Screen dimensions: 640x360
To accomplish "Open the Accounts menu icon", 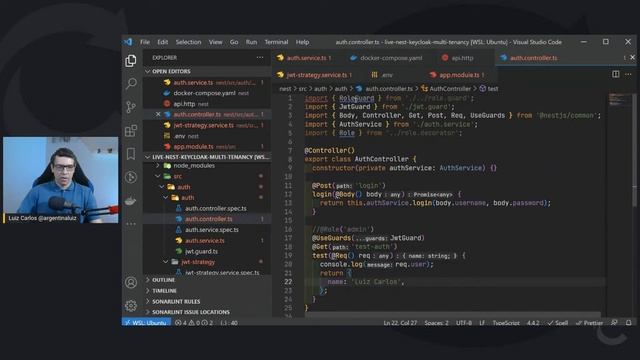I will pyautogui.click(x=131, y=282).
